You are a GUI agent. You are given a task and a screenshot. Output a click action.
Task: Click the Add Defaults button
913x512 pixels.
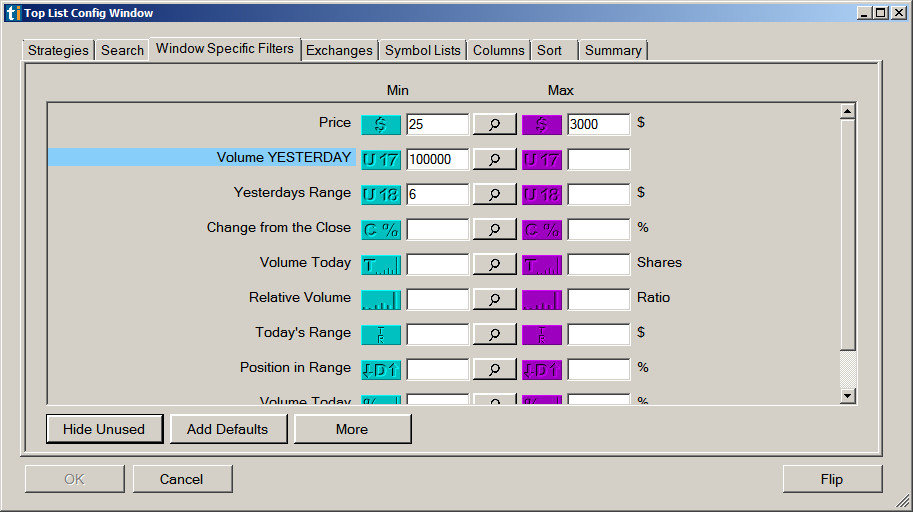(228, 429)
